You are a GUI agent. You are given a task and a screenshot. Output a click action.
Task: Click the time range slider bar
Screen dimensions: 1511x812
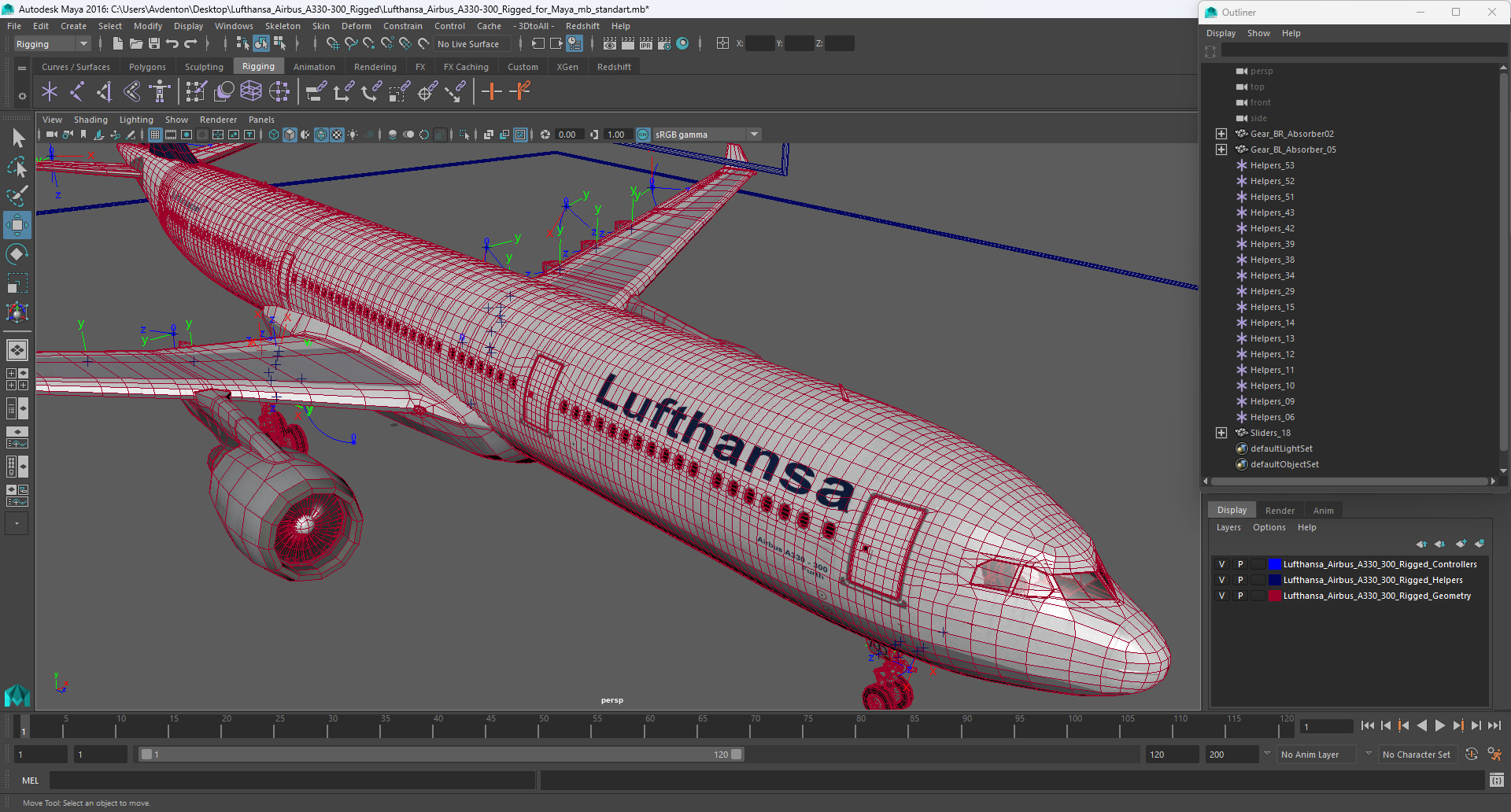pyautogui.click(x=441, y=755)
